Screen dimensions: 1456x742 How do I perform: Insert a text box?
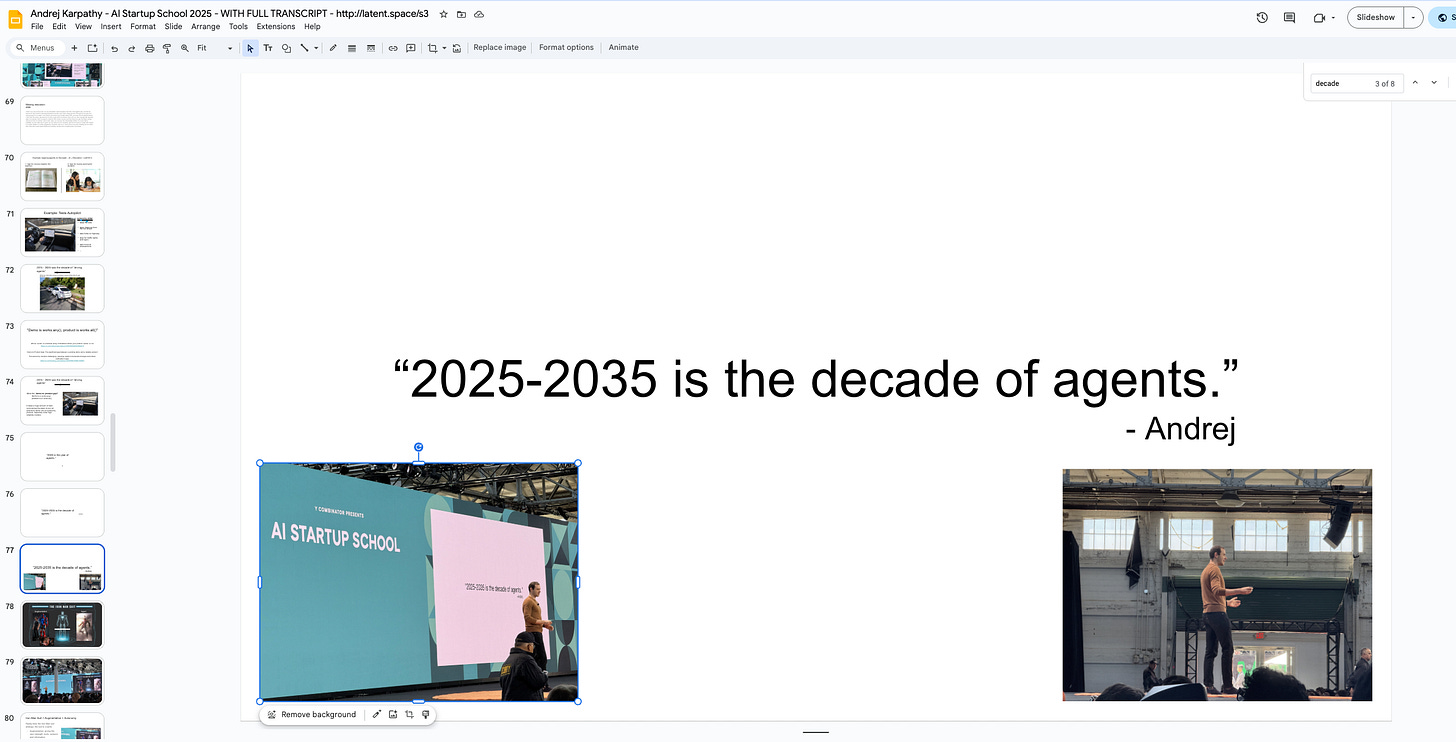[x=268, y=48]
